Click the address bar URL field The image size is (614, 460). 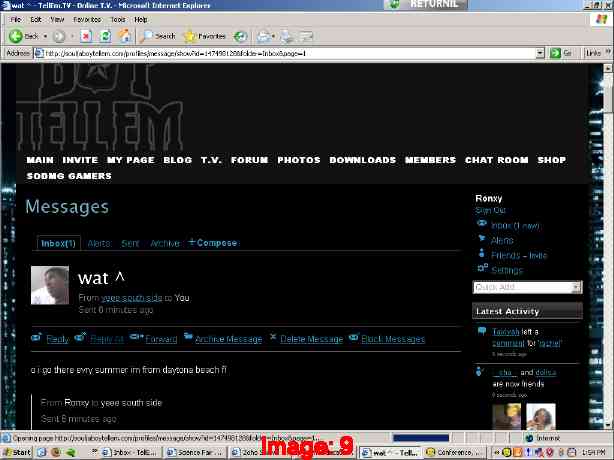click(288, 53)
